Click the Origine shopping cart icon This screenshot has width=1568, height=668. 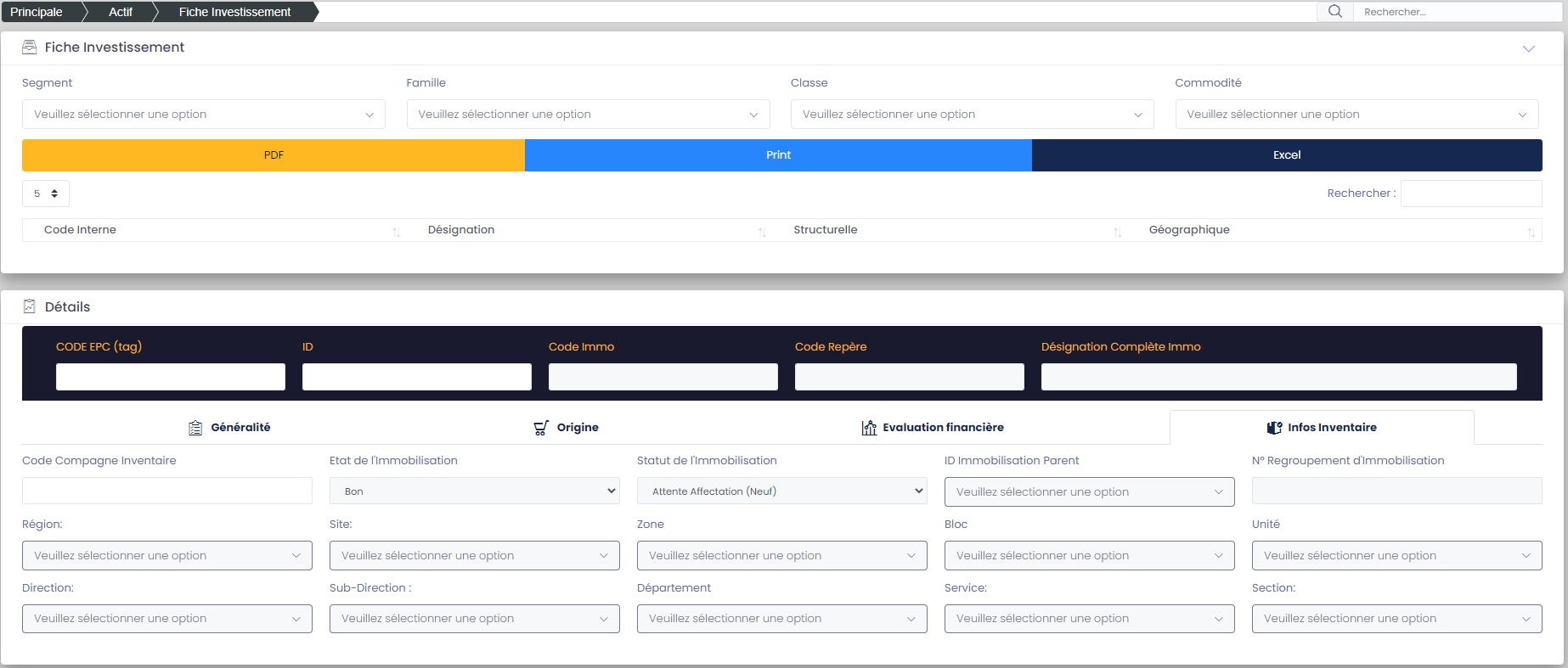pyautogui.click(x=541, y=428)
